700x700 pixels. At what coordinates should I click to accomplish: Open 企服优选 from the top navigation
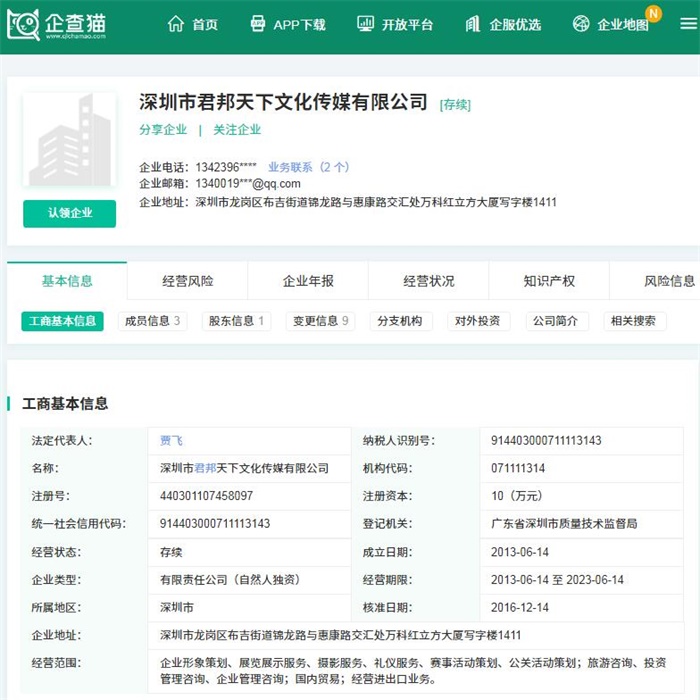click(503, 24)
